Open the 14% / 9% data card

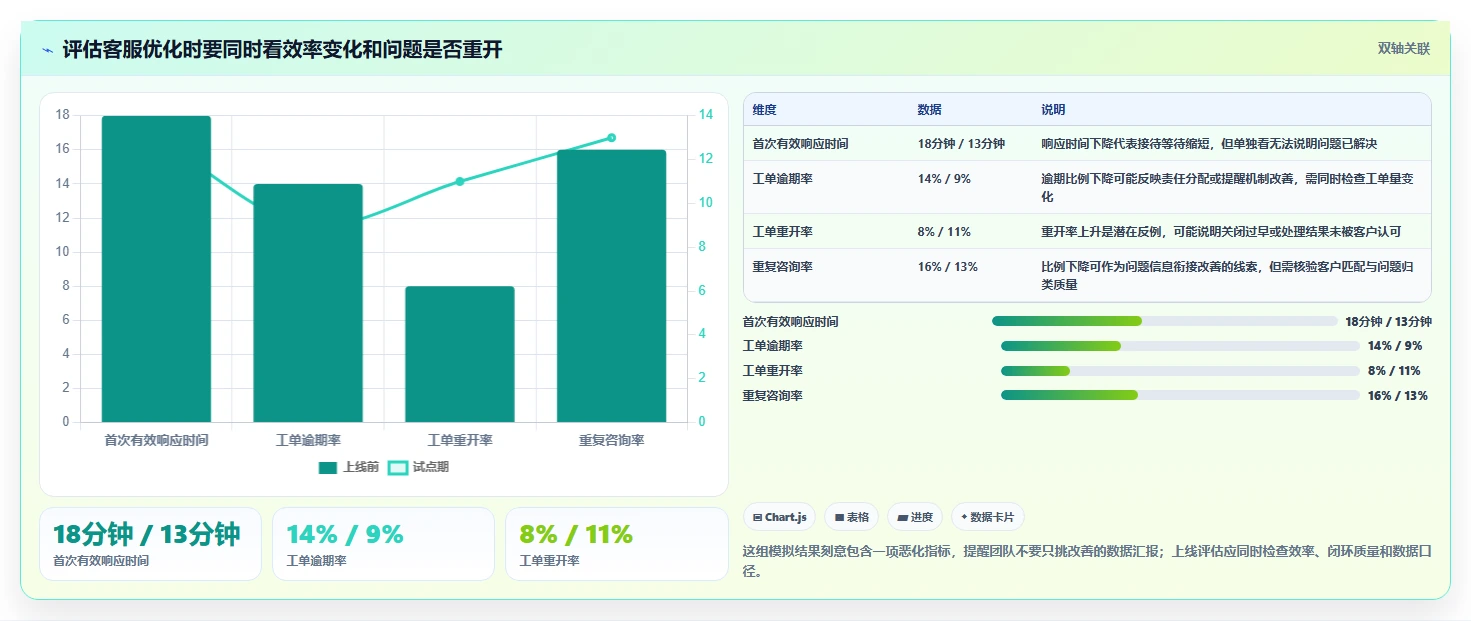pos(383,544)
